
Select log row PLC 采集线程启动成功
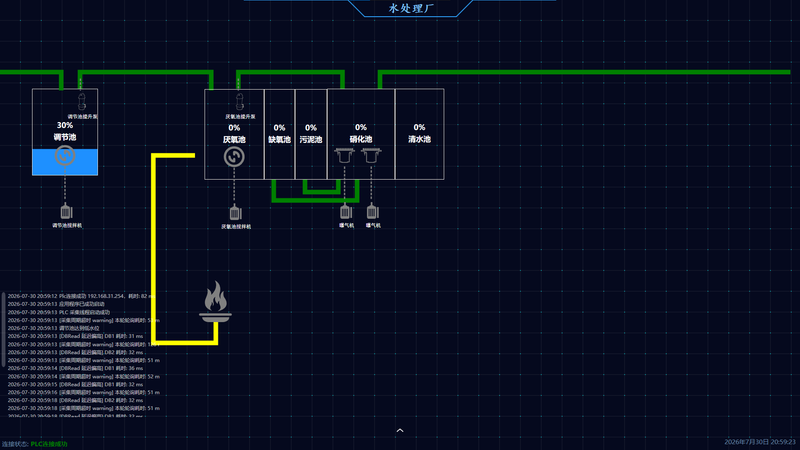click(x=59, y=312)
